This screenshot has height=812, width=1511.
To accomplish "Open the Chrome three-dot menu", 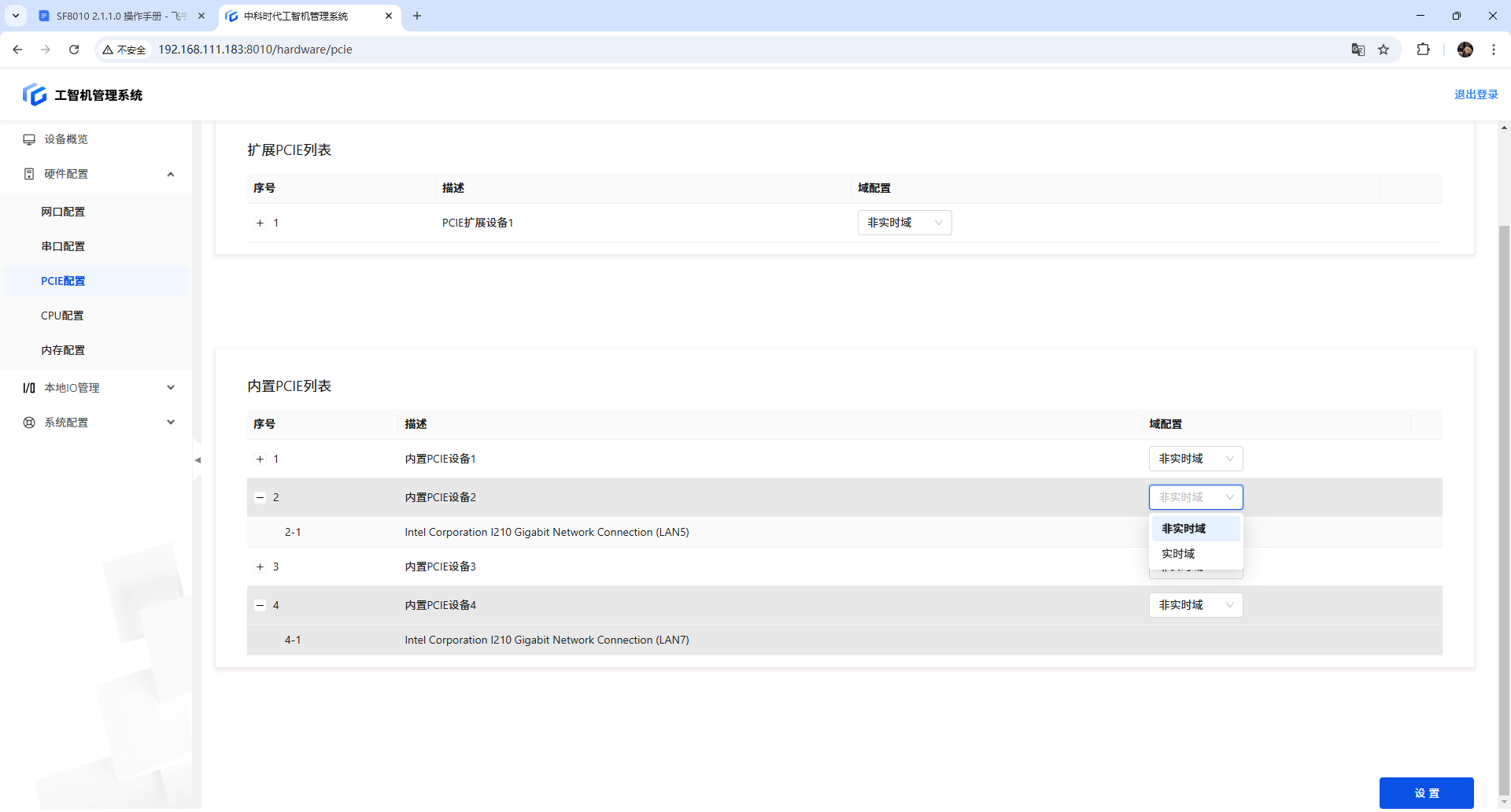I will coord(1494,50).
